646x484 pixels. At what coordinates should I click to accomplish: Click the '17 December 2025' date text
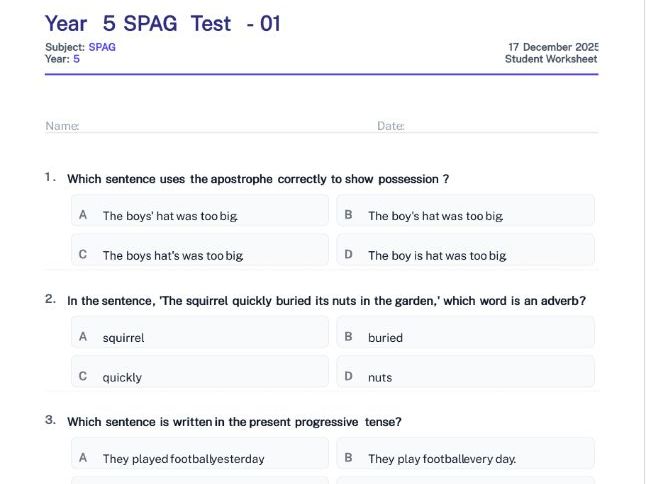click(x=553, y=47)
